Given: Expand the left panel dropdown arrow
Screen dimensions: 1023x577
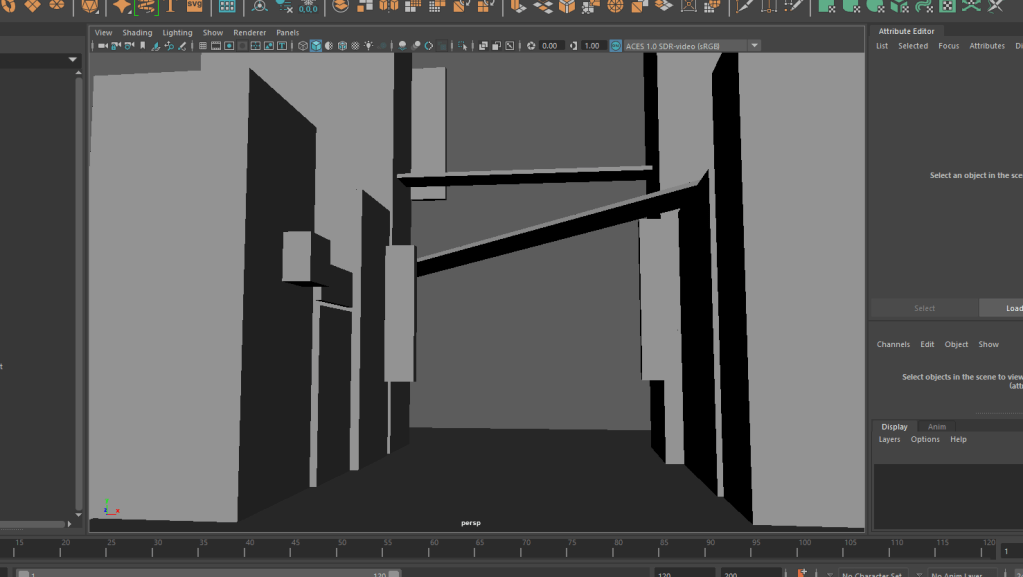Looking at the screenshot, I should pos(72,60).
